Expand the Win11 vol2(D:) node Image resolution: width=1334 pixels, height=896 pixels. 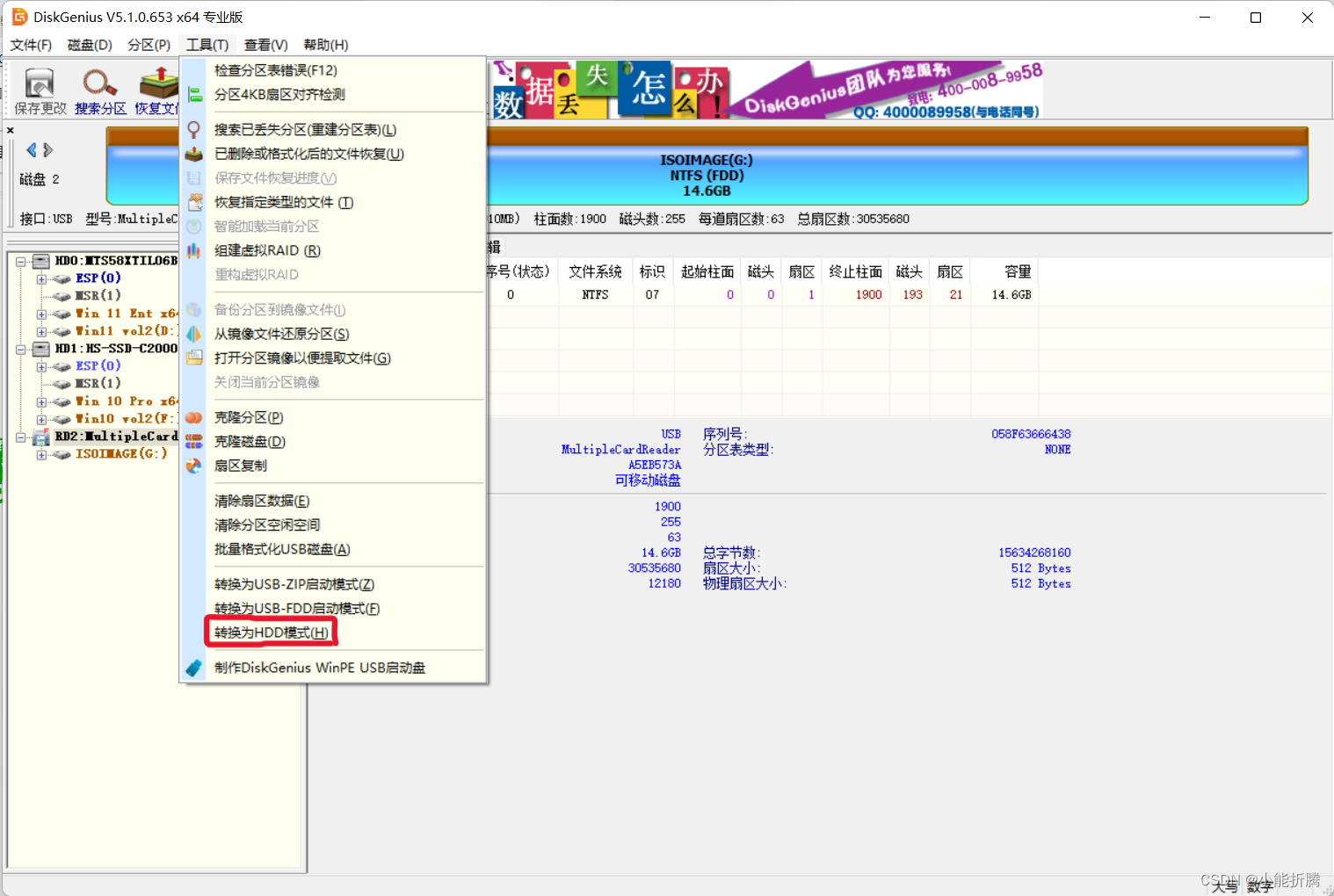tap(41, 331)
